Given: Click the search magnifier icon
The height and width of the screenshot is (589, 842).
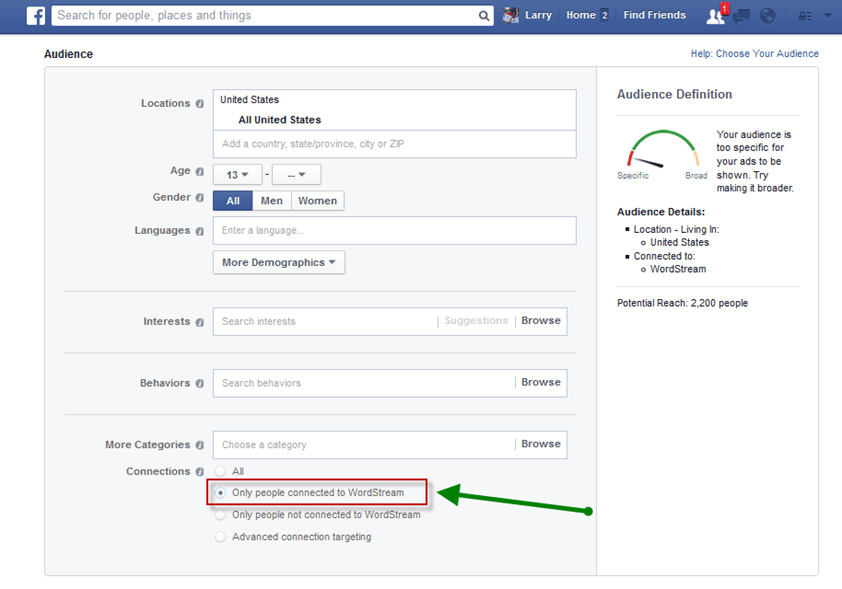Looking at the screenshot, I should point(484,16).
